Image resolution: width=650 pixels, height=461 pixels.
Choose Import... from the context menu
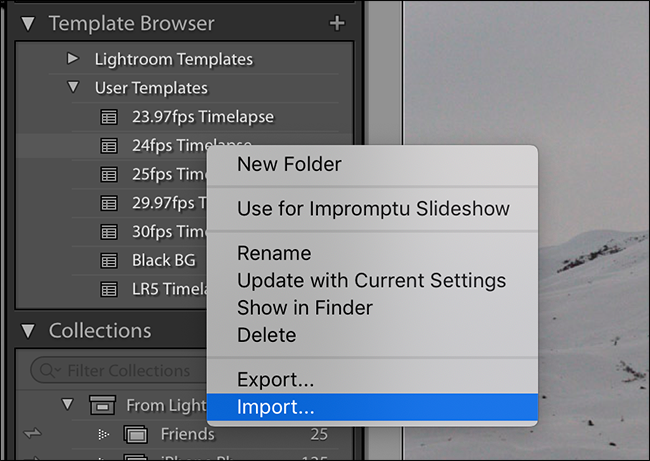[275, 408]
